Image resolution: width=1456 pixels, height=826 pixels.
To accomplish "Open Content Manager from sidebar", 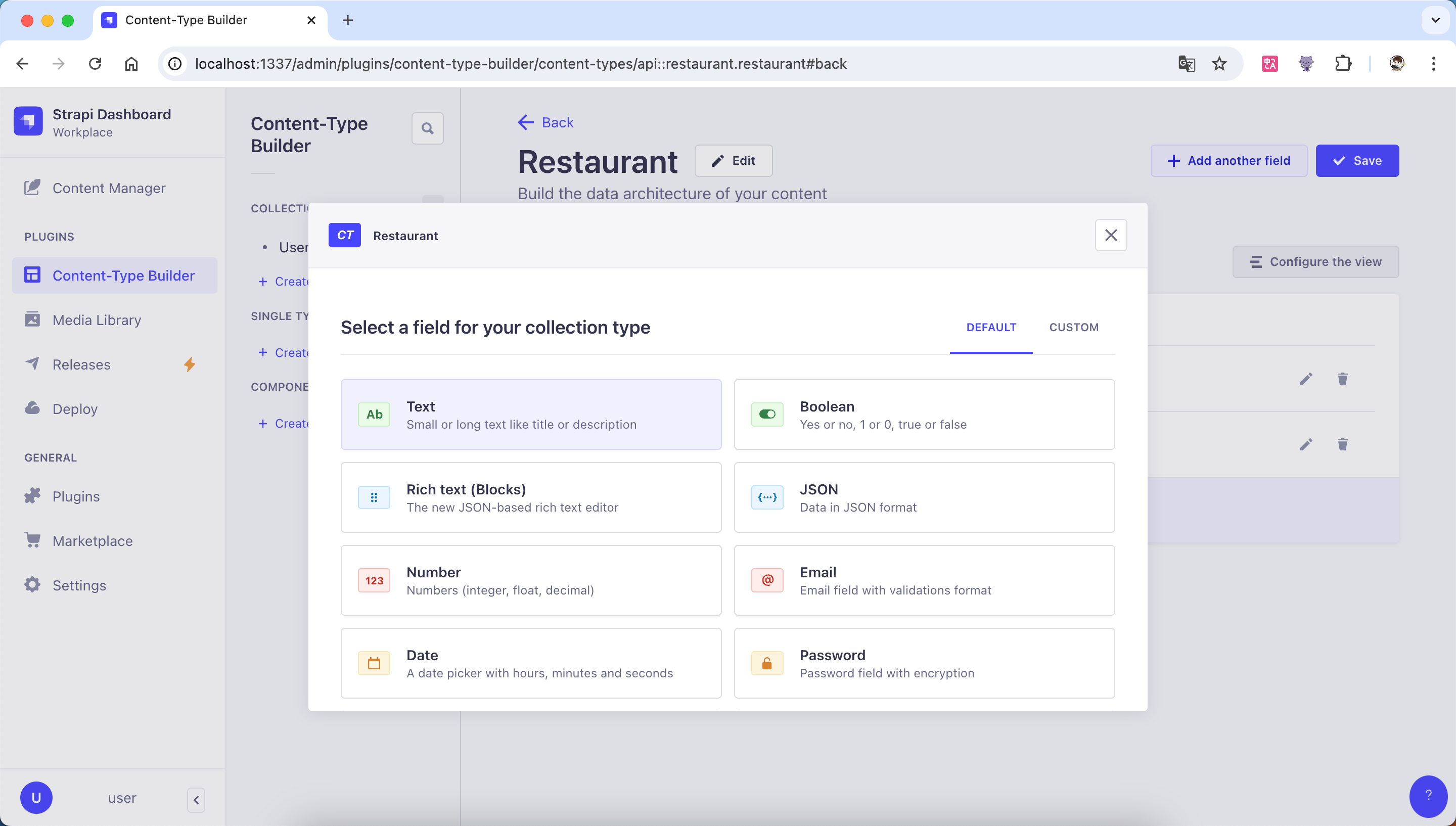I will tap(108, 189).
